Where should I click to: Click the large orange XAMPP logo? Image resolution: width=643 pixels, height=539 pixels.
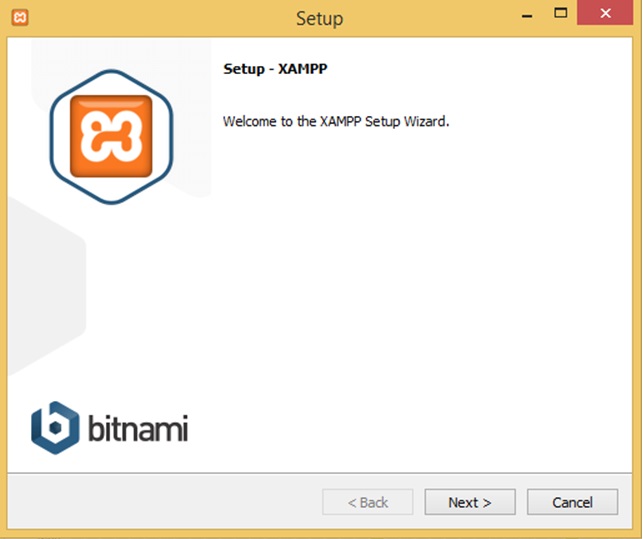click(x=111, y=137)
